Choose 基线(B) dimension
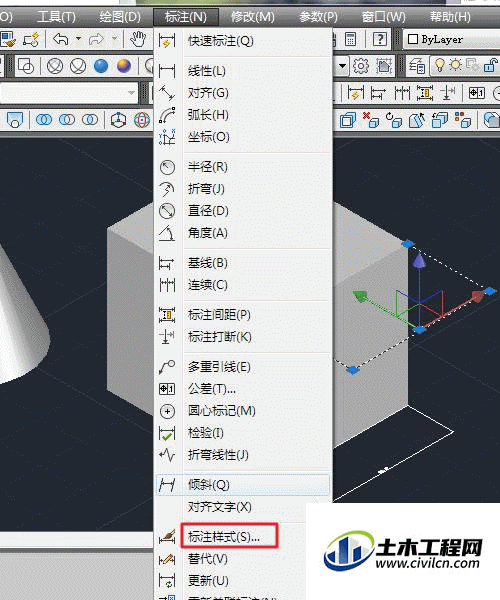500x600 pixels. (243, 263)
